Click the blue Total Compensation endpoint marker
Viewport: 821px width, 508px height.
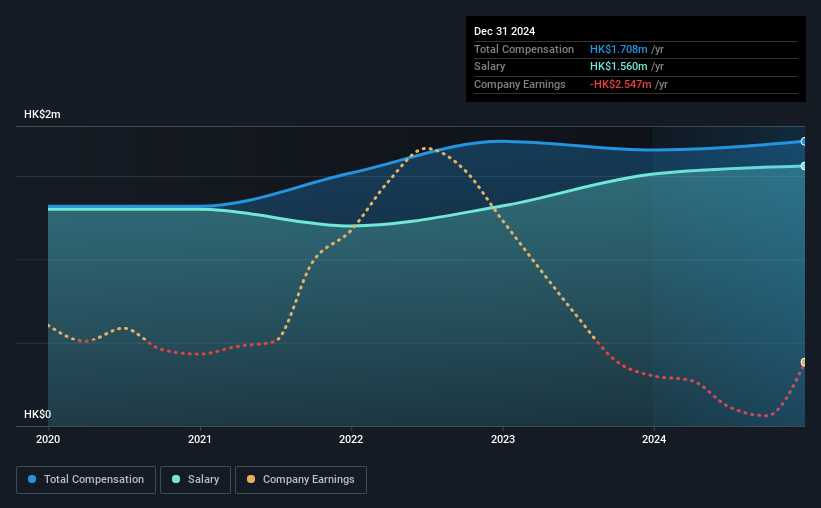coord(804,141)
